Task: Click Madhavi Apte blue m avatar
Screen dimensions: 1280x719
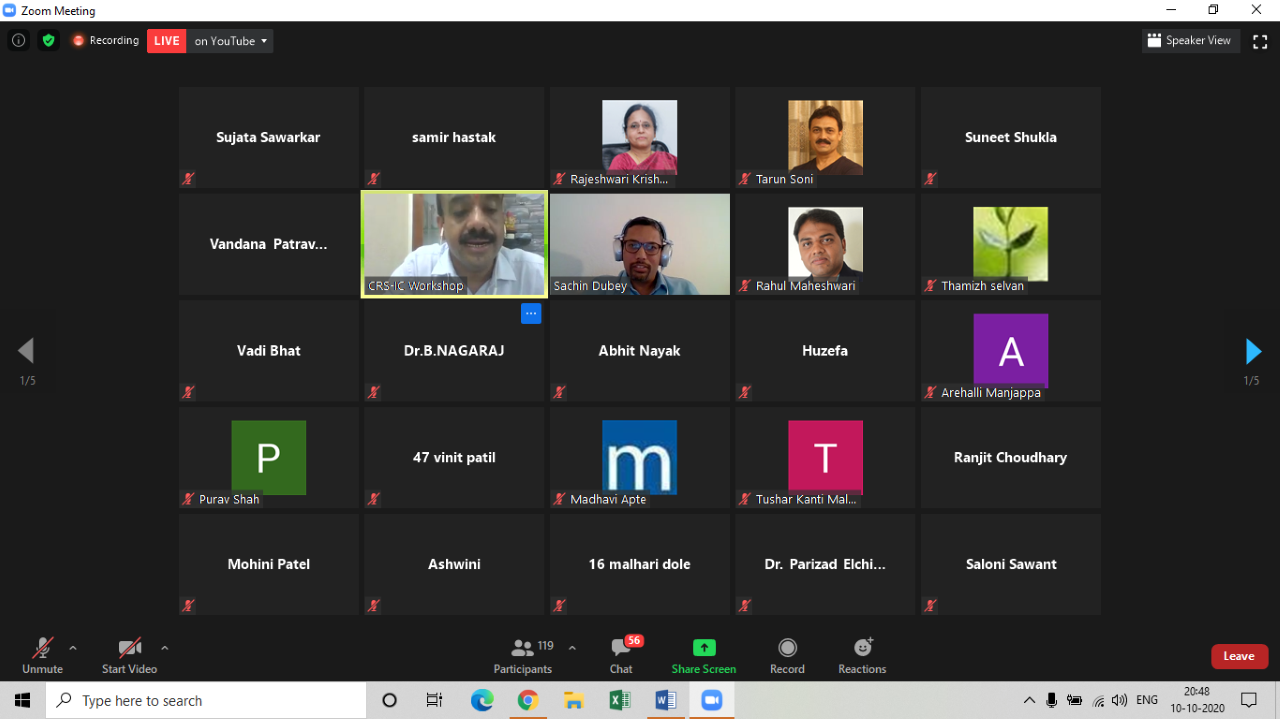Action: [x=640, y=457]
